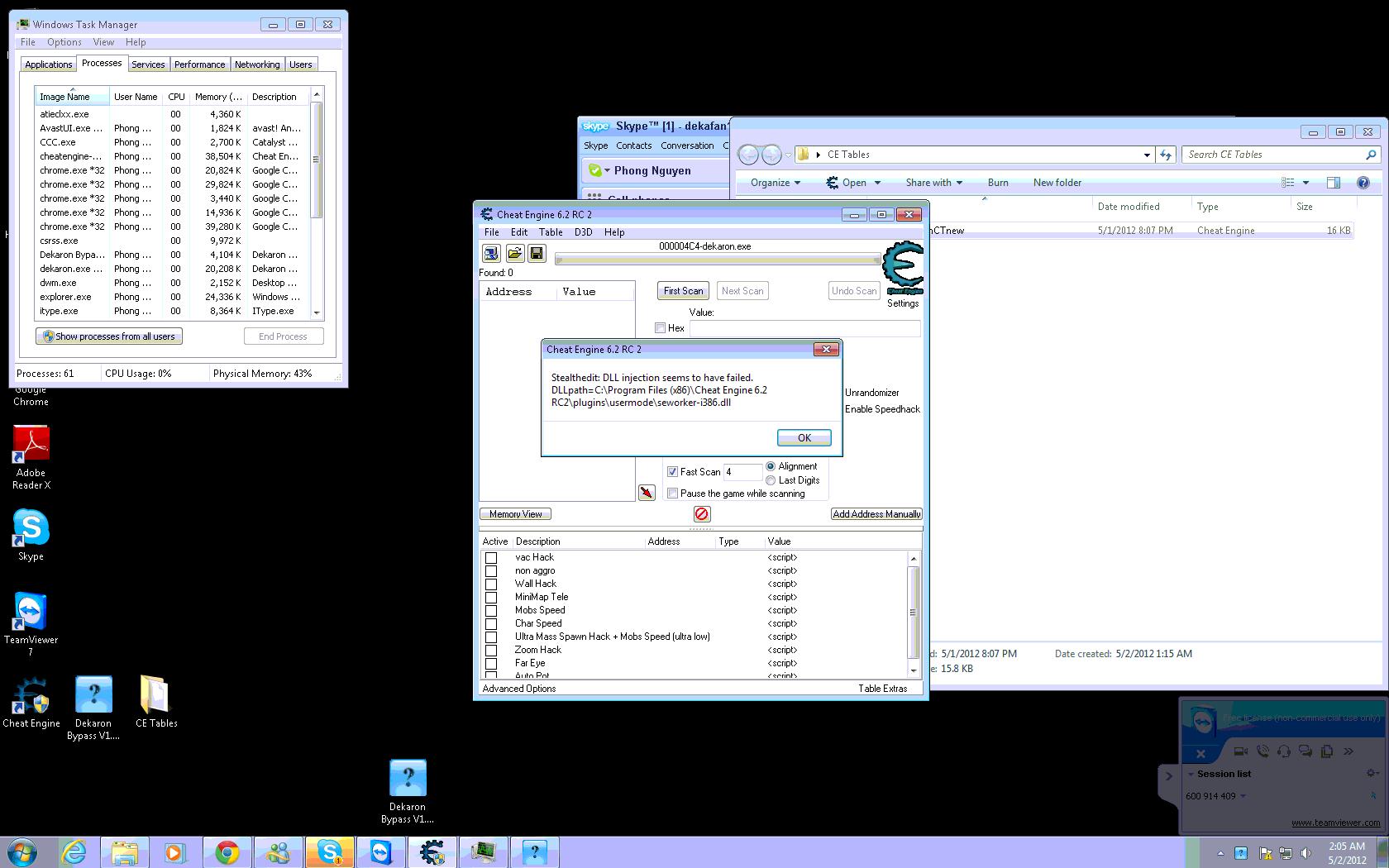Click the volume icon in system tray
Viewport: 1389px width, 868px height.
(x=1305, y=853)
